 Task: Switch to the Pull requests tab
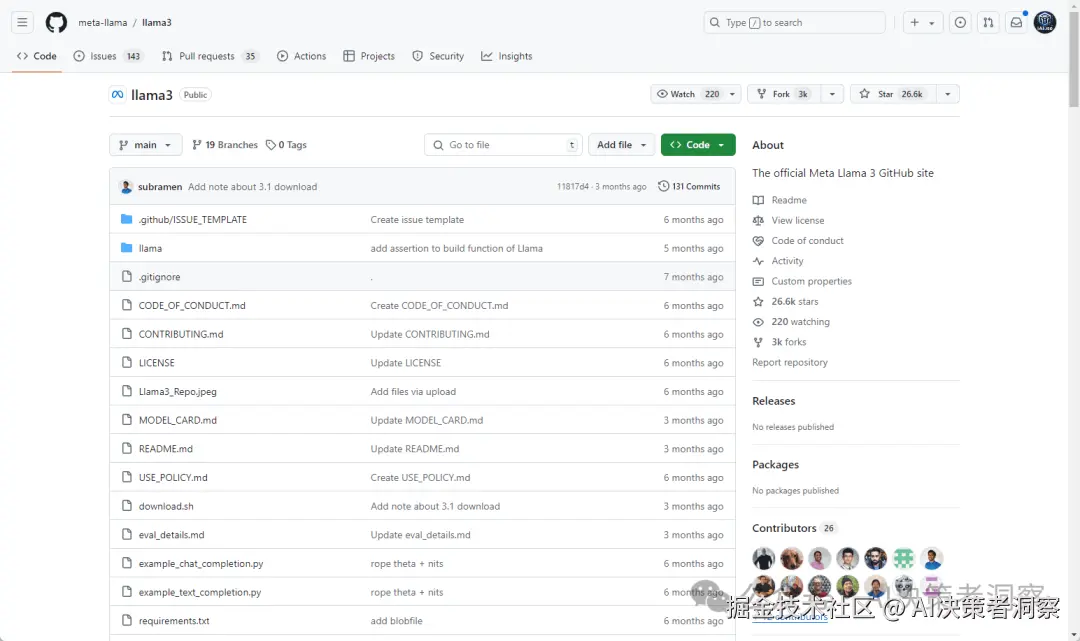[209, 56]
